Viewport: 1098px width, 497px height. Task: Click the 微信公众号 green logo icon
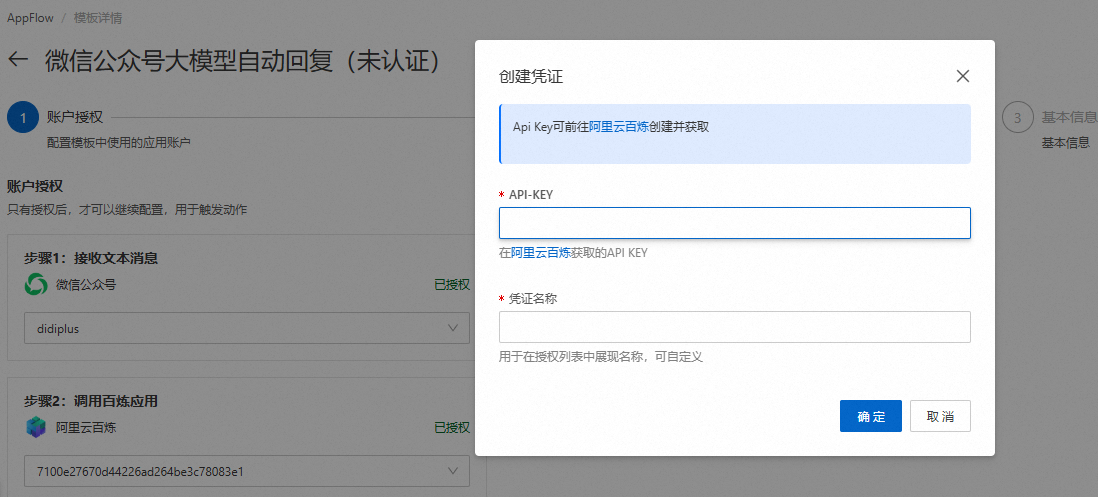point(36,285)
